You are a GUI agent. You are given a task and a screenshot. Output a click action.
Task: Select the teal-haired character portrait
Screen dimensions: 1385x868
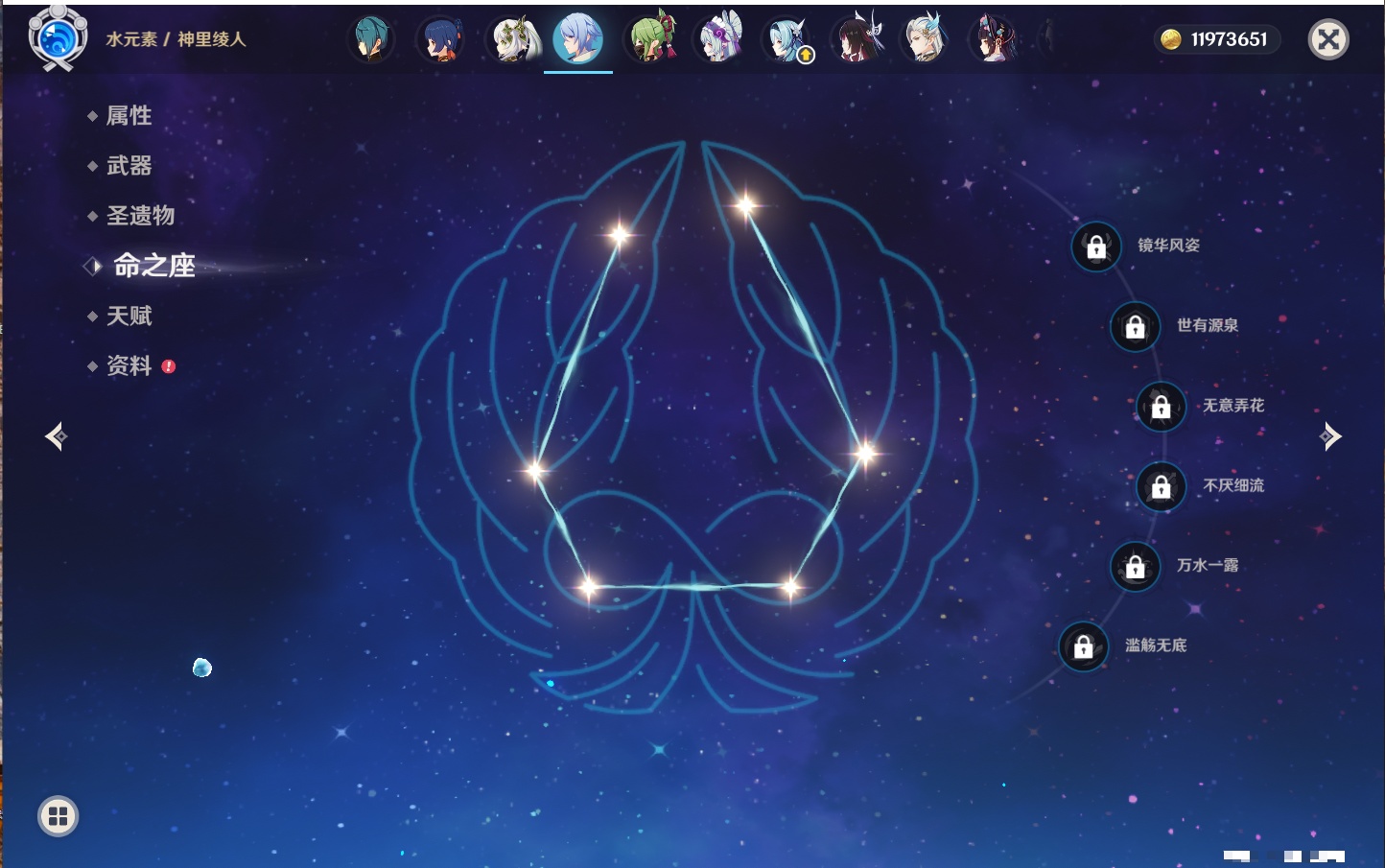tap(370, 39)
